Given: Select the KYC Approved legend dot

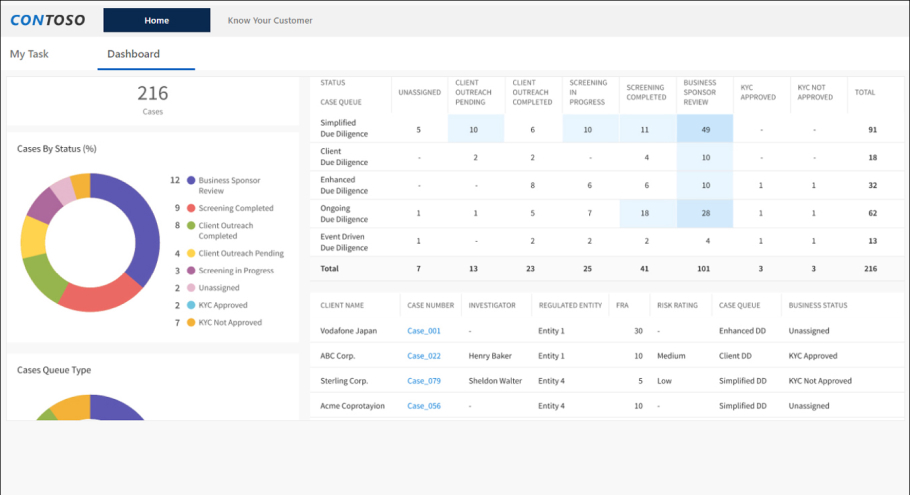Looking at the screenshot, I should point(190,305).
